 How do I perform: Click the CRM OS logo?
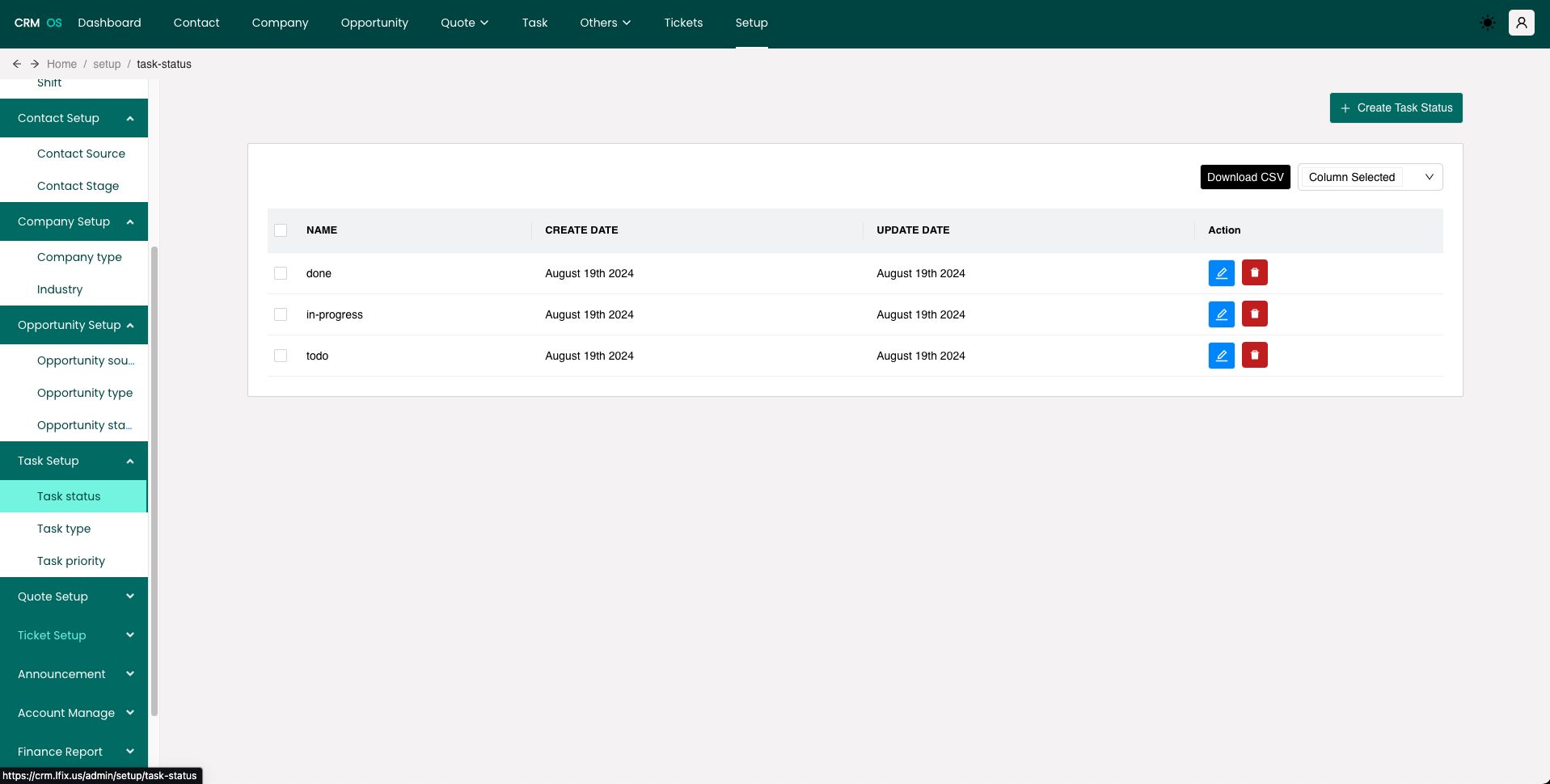[38, 23]
